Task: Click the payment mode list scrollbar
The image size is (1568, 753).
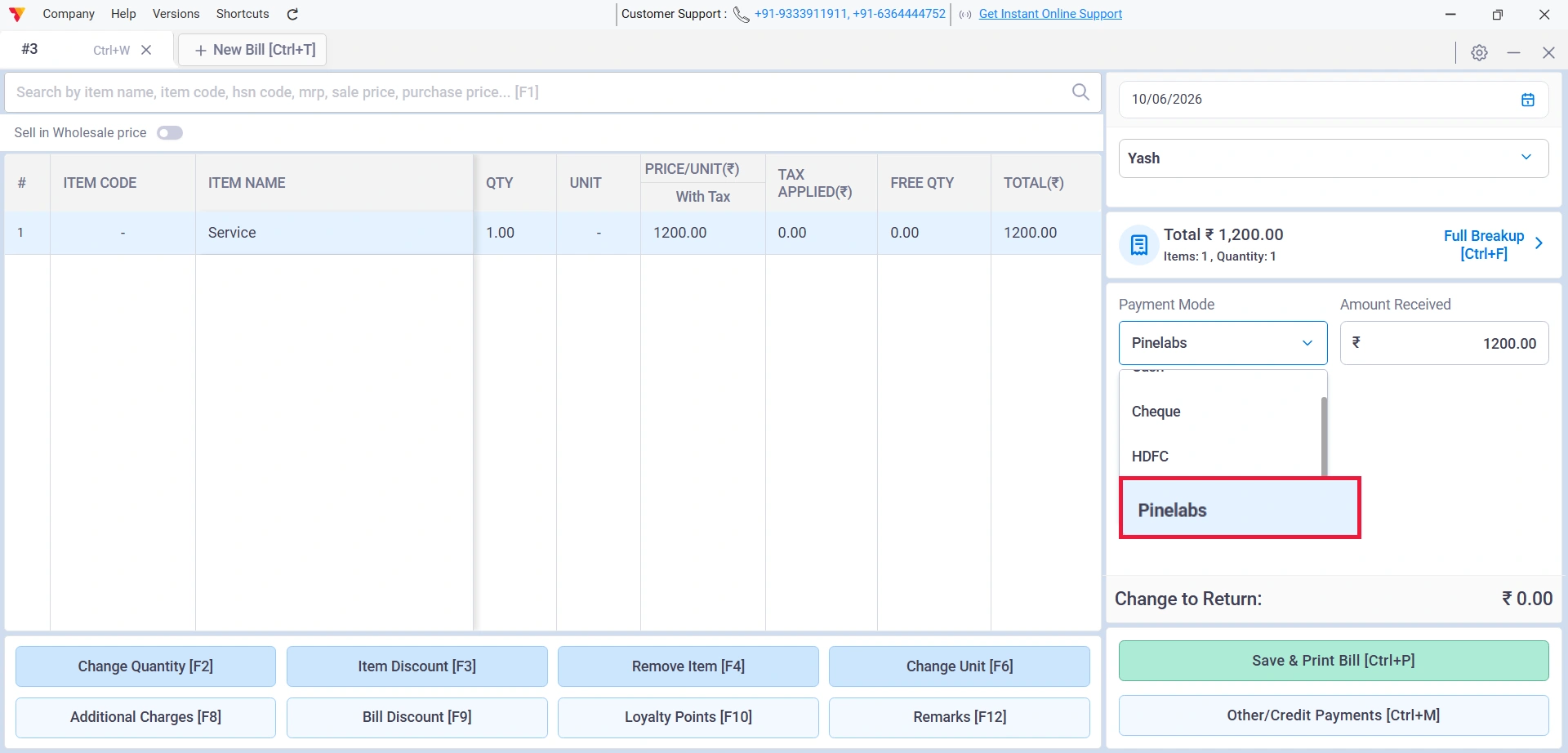Action: point(1323,436)
